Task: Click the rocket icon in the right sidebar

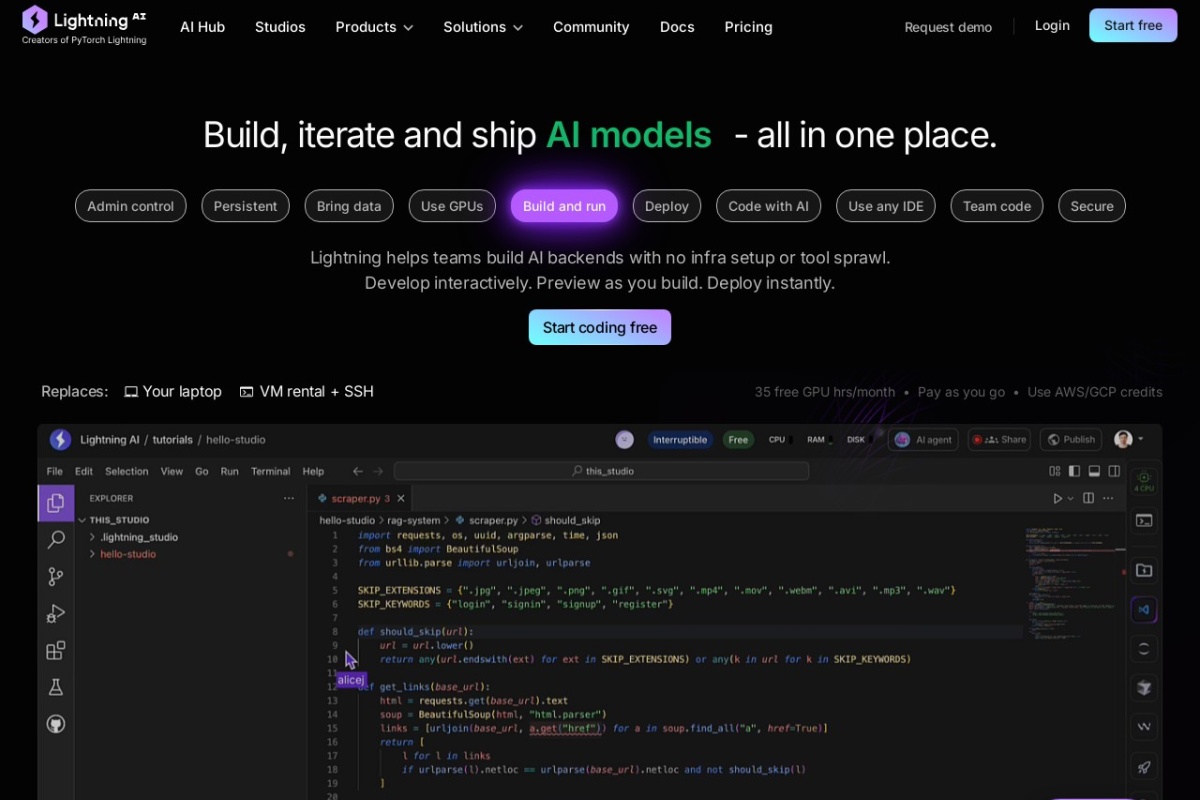Action: click(x=1144, y=767)
